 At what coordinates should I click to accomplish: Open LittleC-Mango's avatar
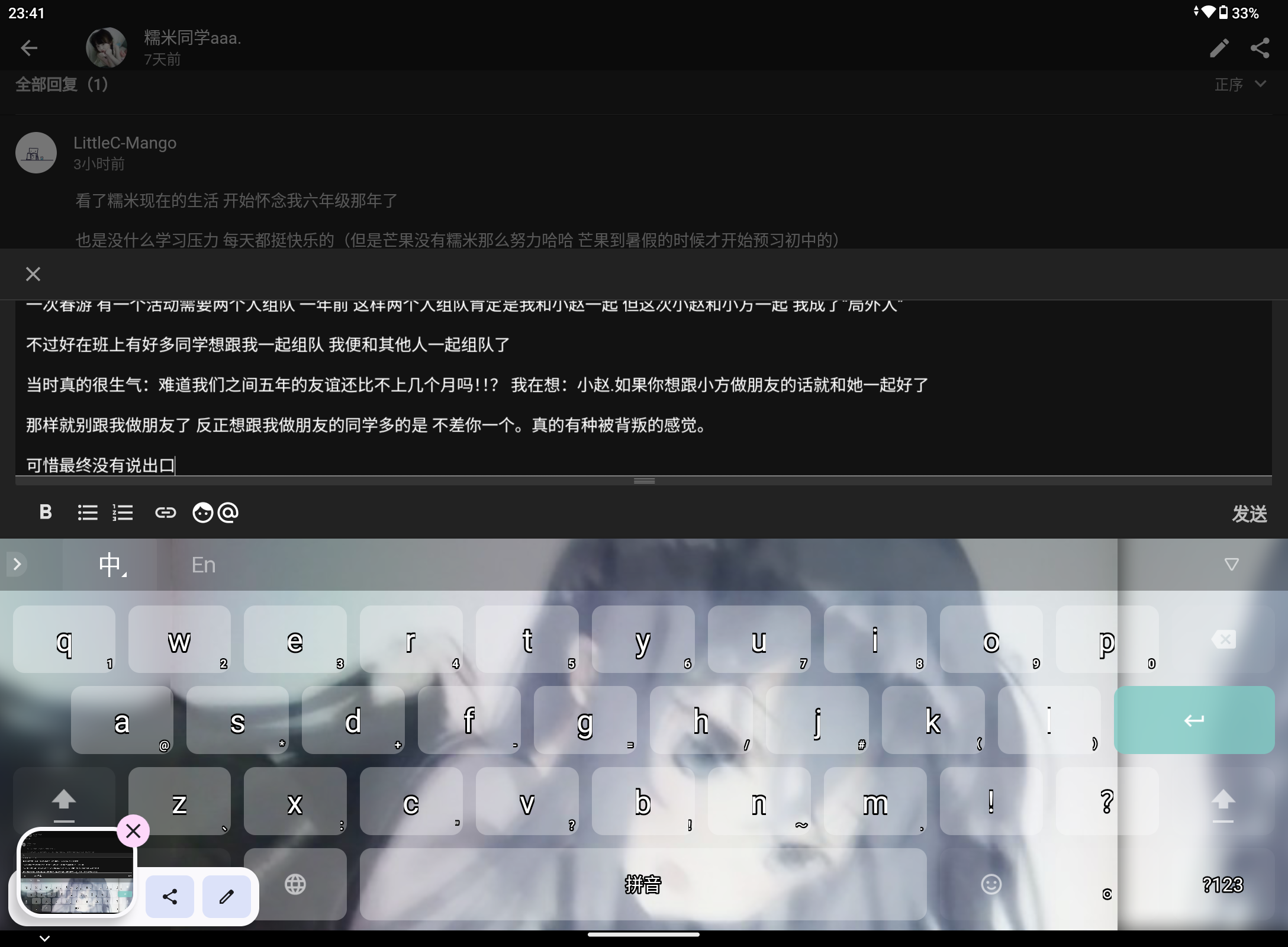(x=36, y=153)
